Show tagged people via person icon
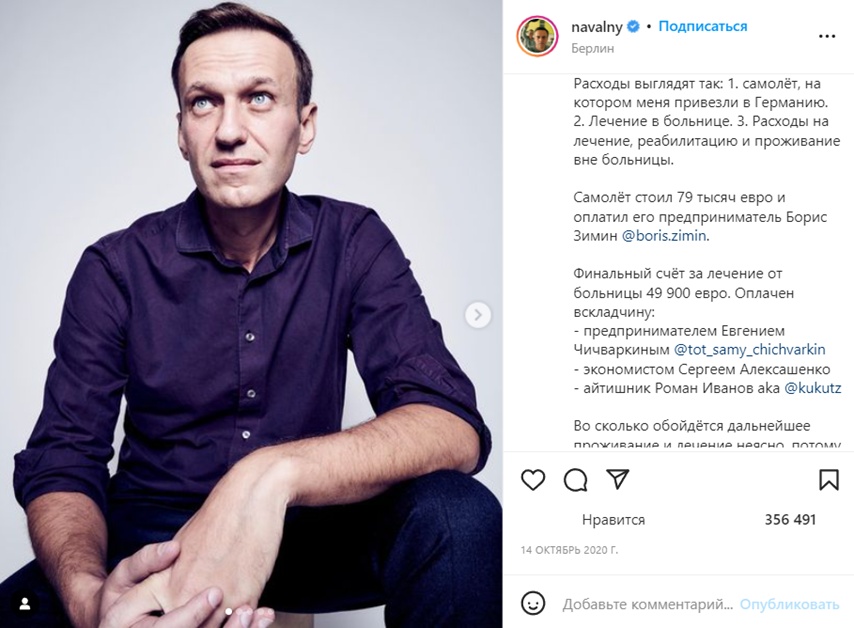This screenshot has height=628, width=854. [x=25, y=604]
